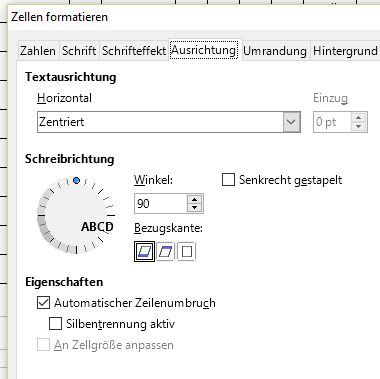Switch to the Zahlen tab
Screen dimensions: 380x379
click(38, 51)
